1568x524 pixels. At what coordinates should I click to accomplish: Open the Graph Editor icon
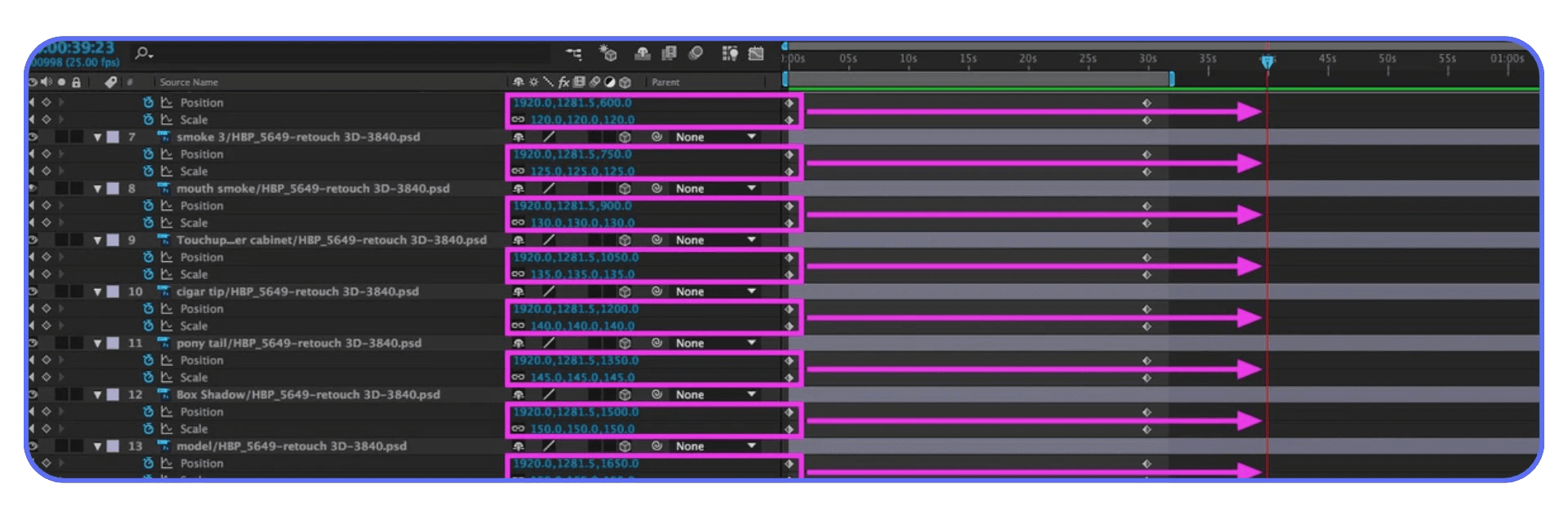tap(756, 53)
